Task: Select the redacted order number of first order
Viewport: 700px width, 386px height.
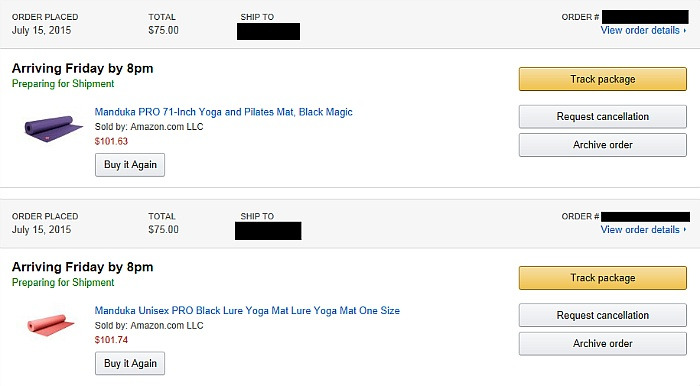Action: point(645,17)
